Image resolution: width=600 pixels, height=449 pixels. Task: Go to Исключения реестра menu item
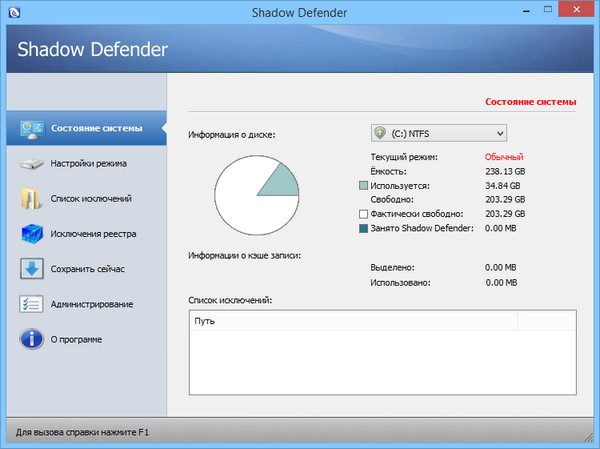point(93,234)
